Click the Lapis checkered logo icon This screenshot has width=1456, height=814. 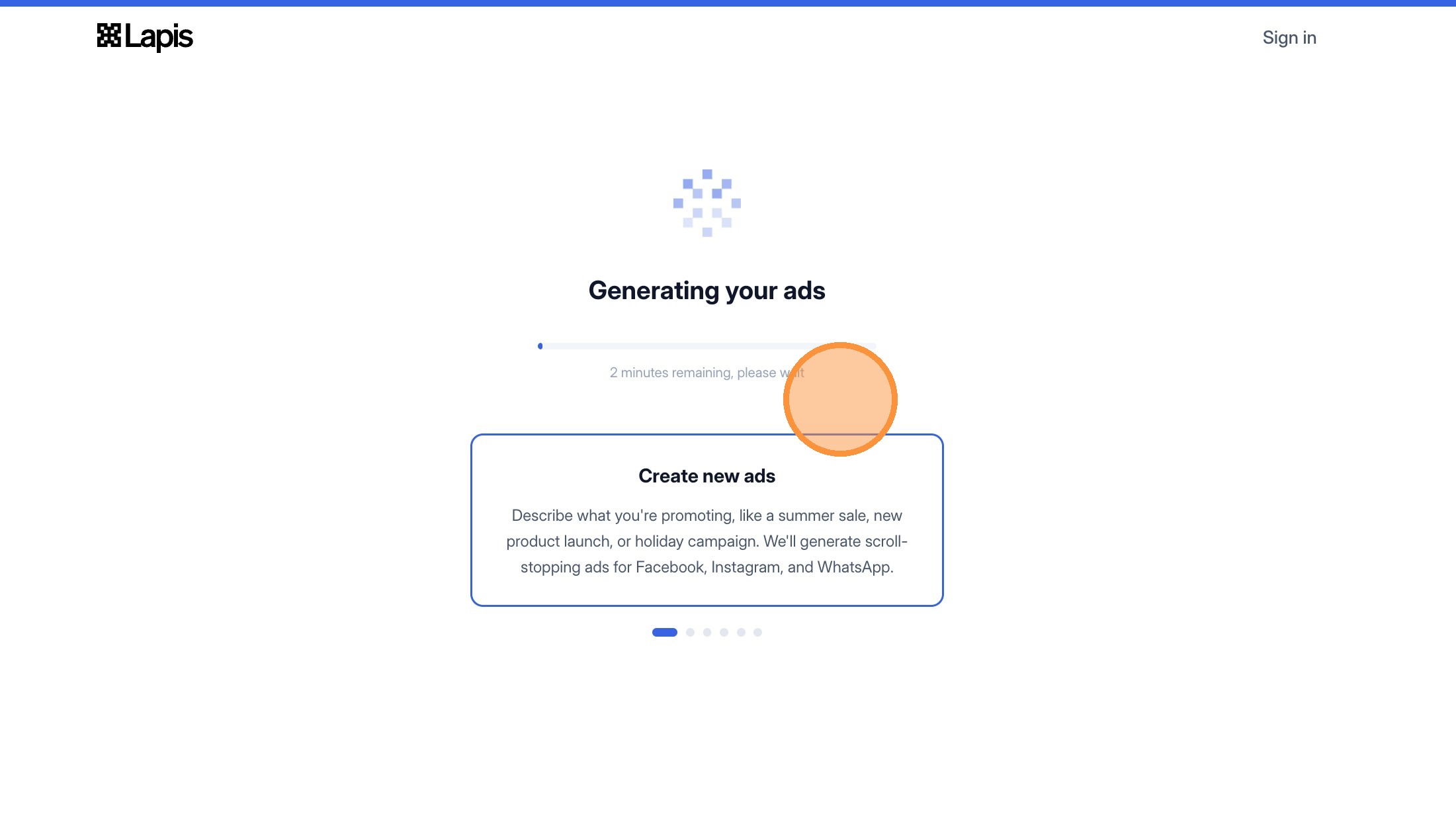(x=108, y=36)
